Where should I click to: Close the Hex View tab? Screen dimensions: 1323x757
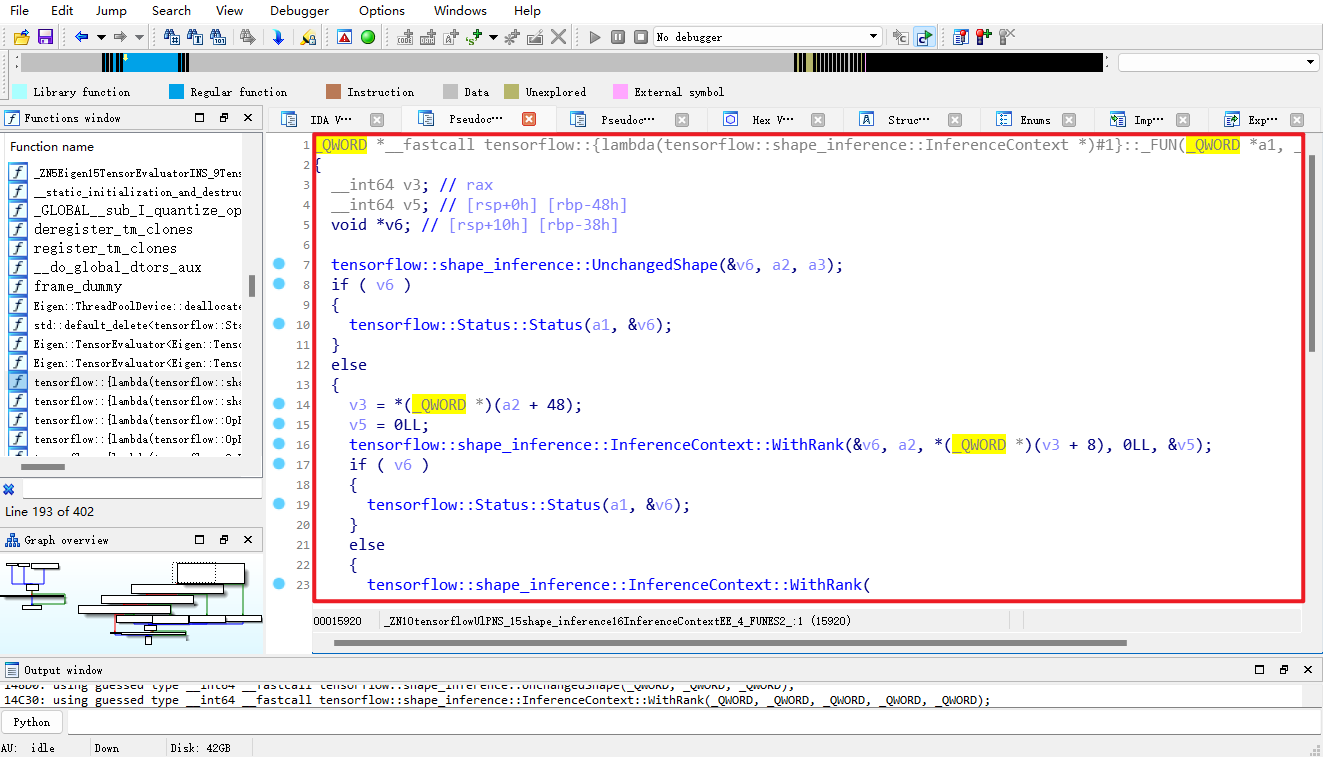[817, 119]
